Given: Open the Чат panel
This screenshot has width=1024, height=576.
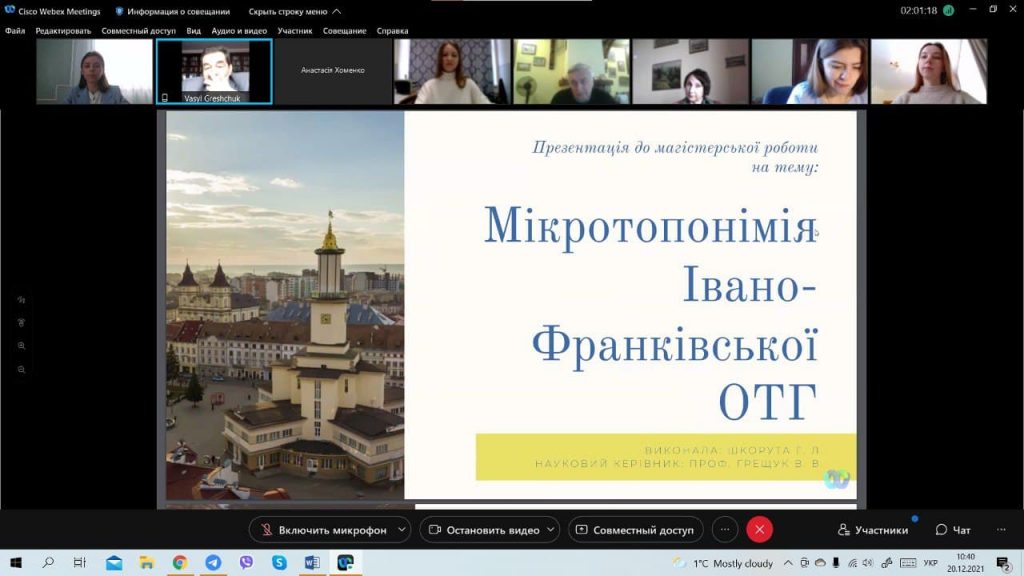Looking at the screenshot, I should (953, 530).
